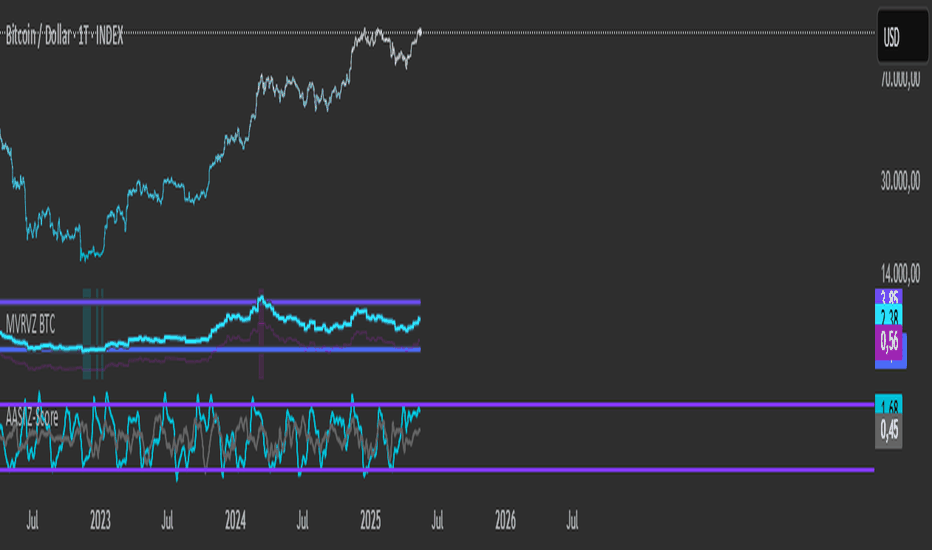Click the Jul label between 2024 and 2025

303,521
